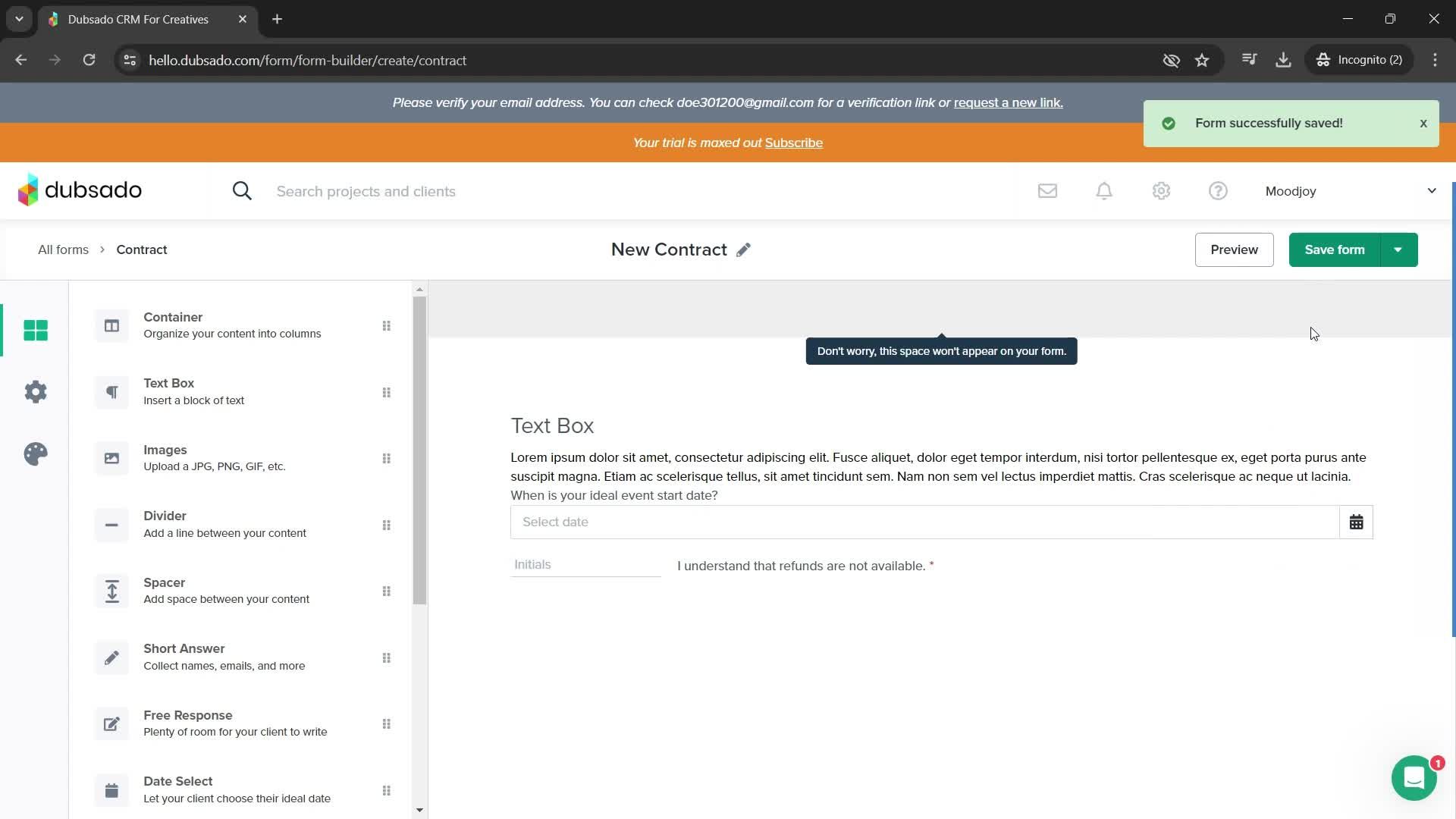Click the Preview button

point(1234,249)
